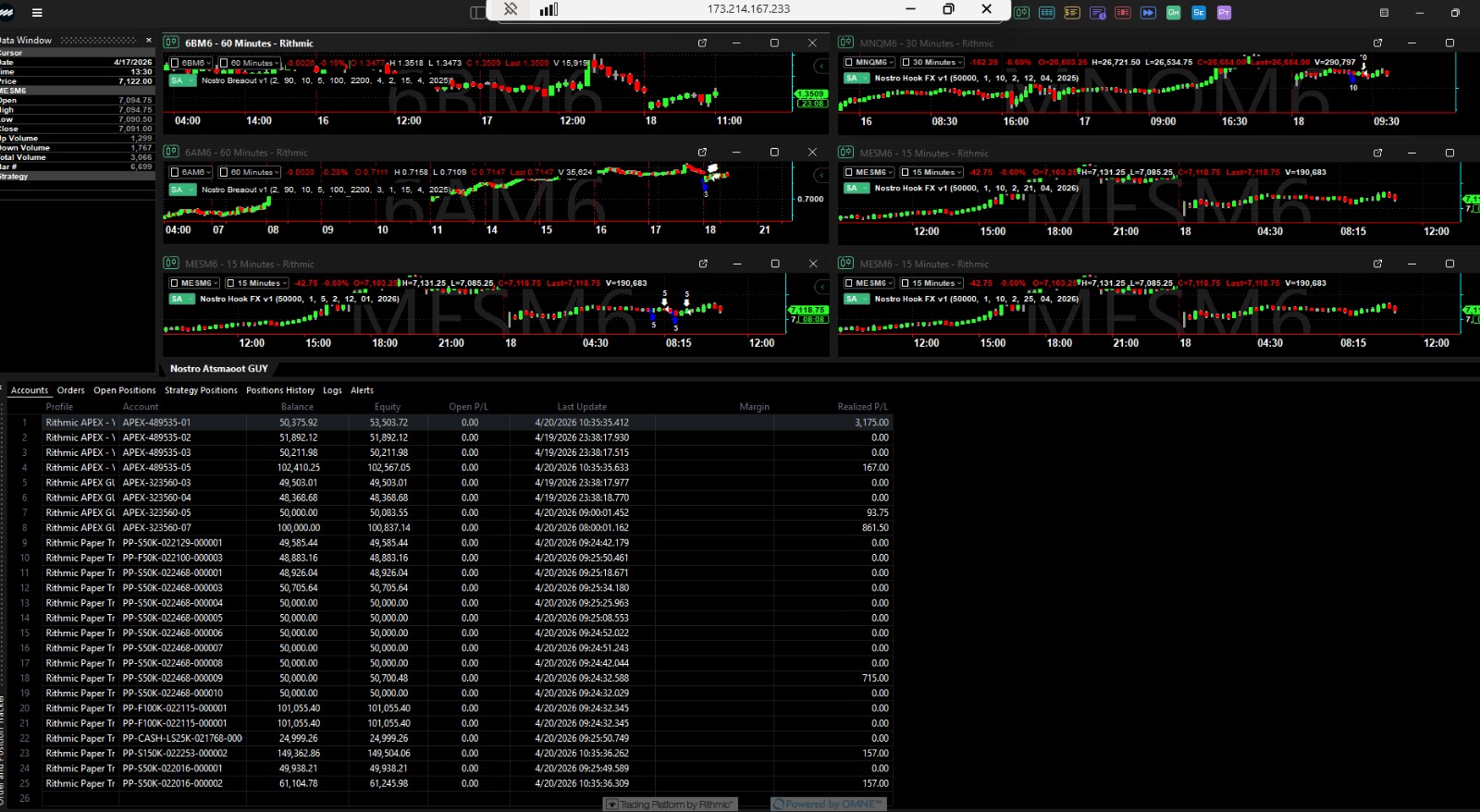Sort by the Realized P/L column header
Screen dimensions: 1480x812
[862, 407]
